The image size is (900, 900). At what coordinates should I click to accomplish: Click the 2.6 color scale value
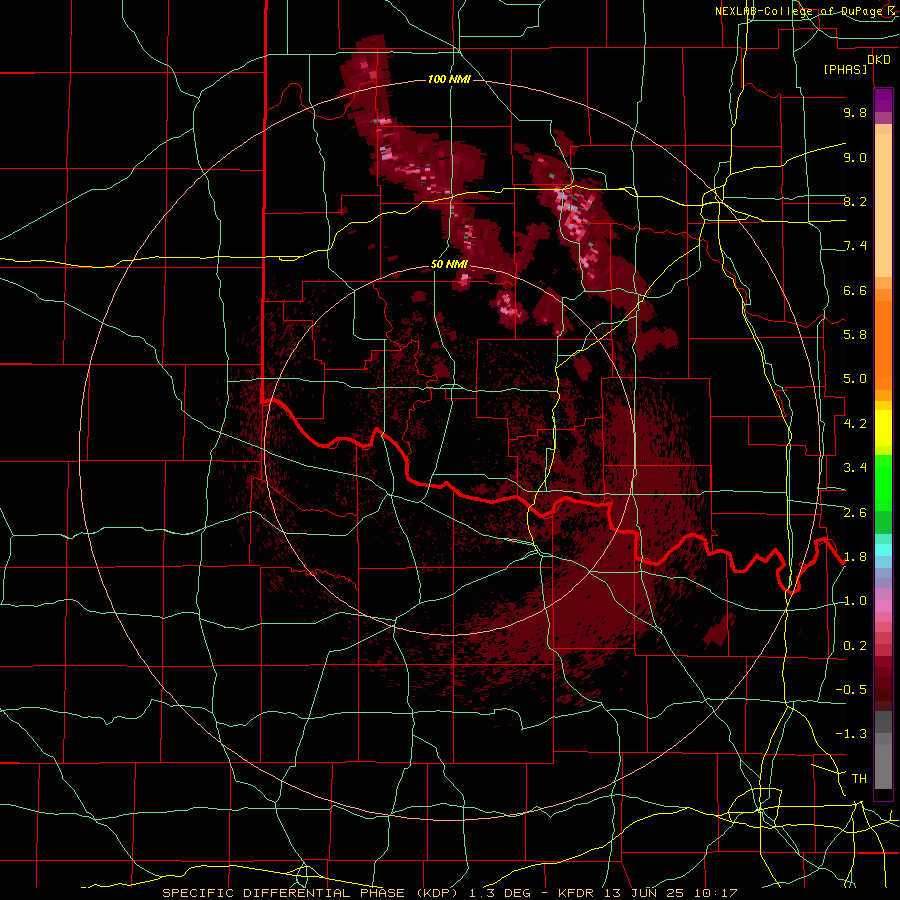point(855,513)
